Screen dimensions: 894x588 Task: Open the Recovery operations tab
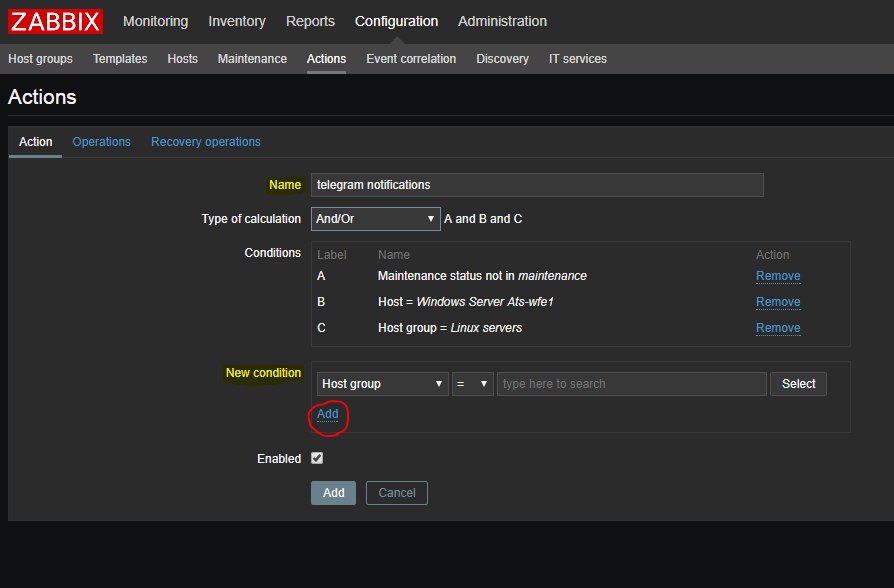205,142
